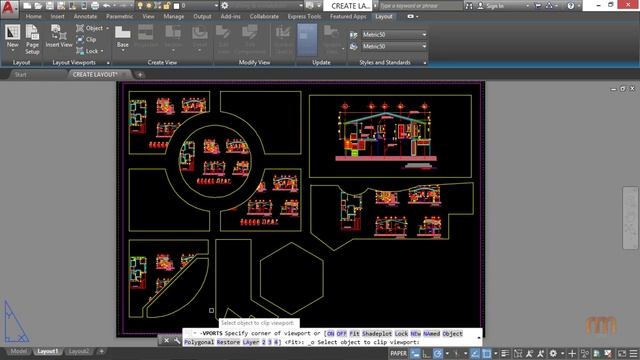The width and height of the screenshot is (640, 360).
Task: Click the plus-shaped icon in status bar
Action: point(572,353)
